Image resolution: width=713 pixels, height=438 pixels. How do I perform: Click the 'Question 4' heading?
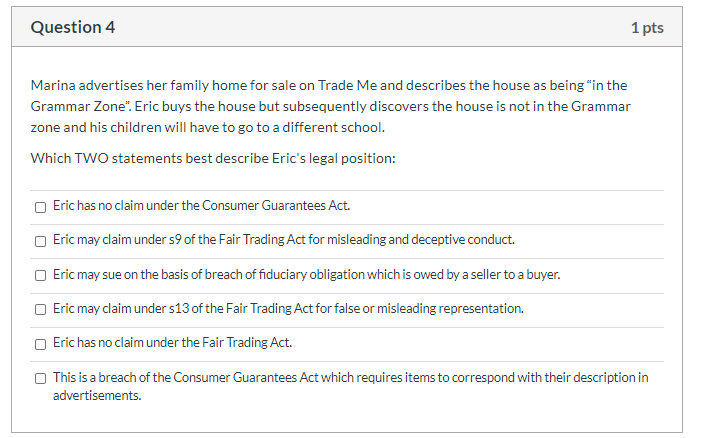[x=73, y=28]
